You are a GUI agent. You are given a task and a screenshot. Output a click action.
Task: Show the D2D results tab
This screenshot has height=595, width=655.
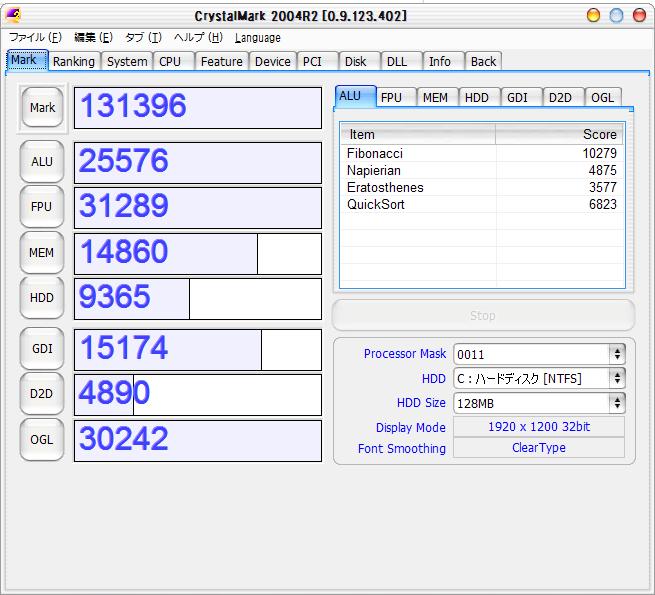click(x=564, y=98)
